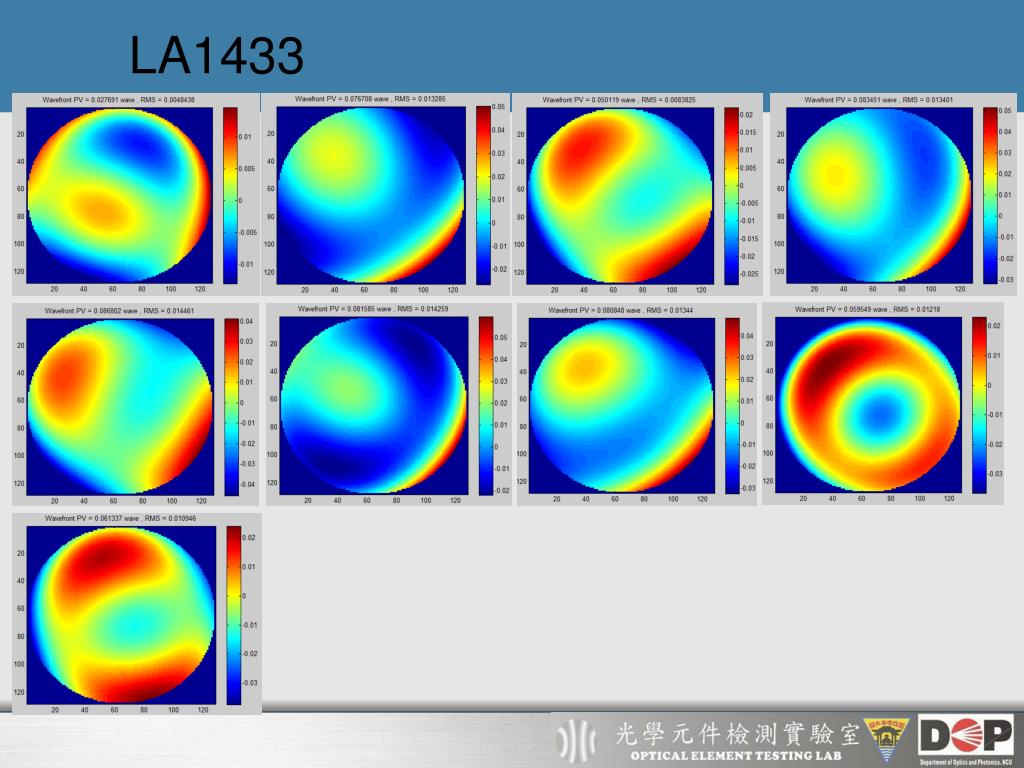This screenshot has width=1024, height=768.
Task: Click 'Department of Optics and Photonics, NCU' caption
Action: tap(966, 762)
